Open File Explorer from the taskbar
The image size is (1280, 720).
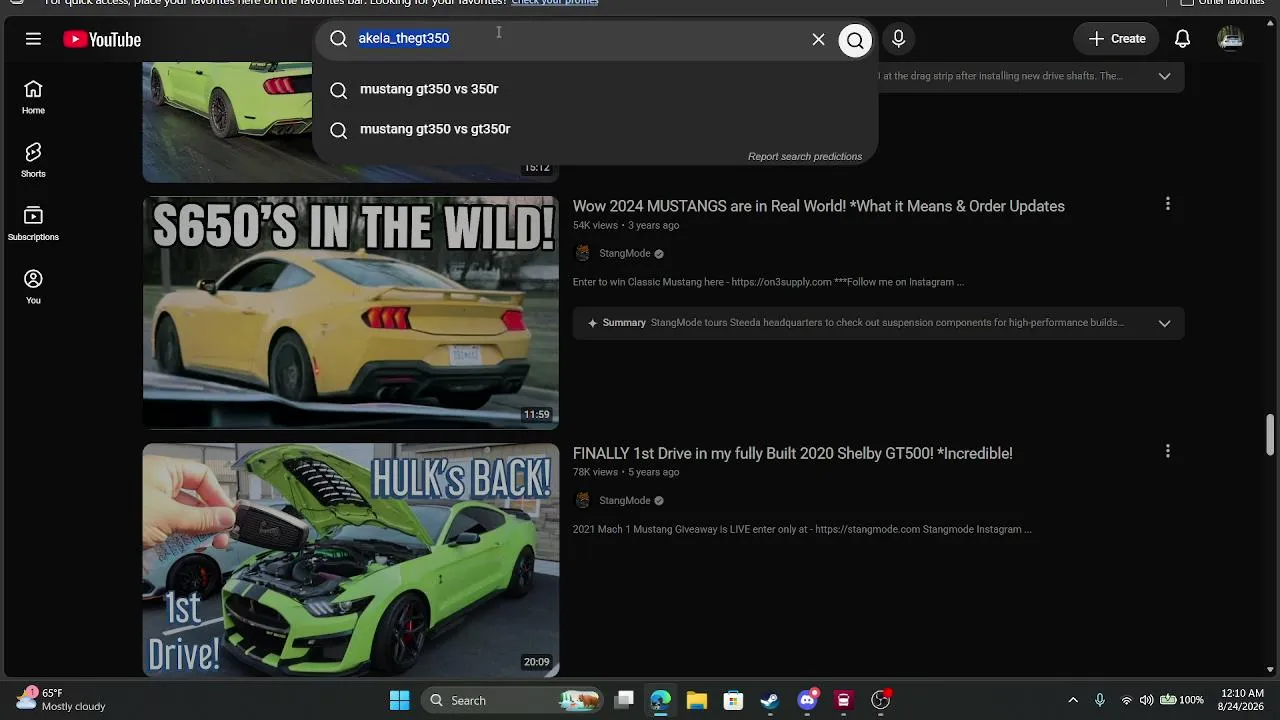697,700
